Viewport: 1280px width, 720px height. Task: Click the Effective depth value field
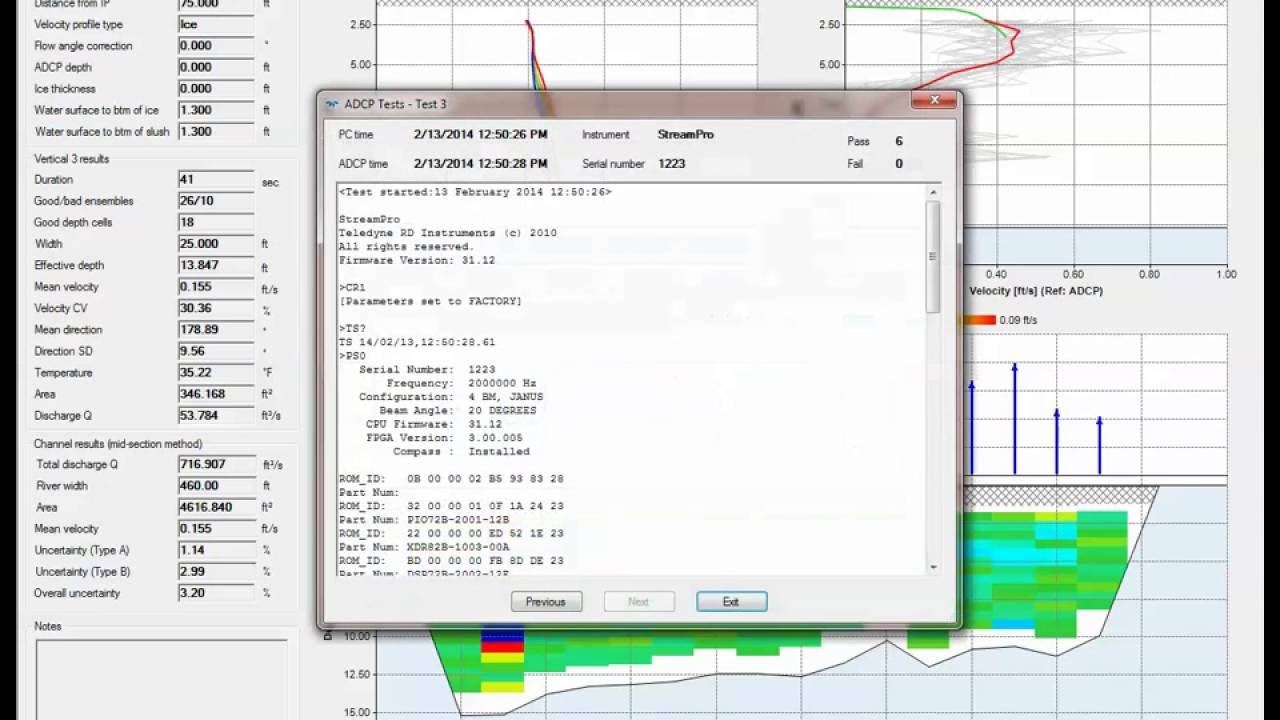click(216, 266)
